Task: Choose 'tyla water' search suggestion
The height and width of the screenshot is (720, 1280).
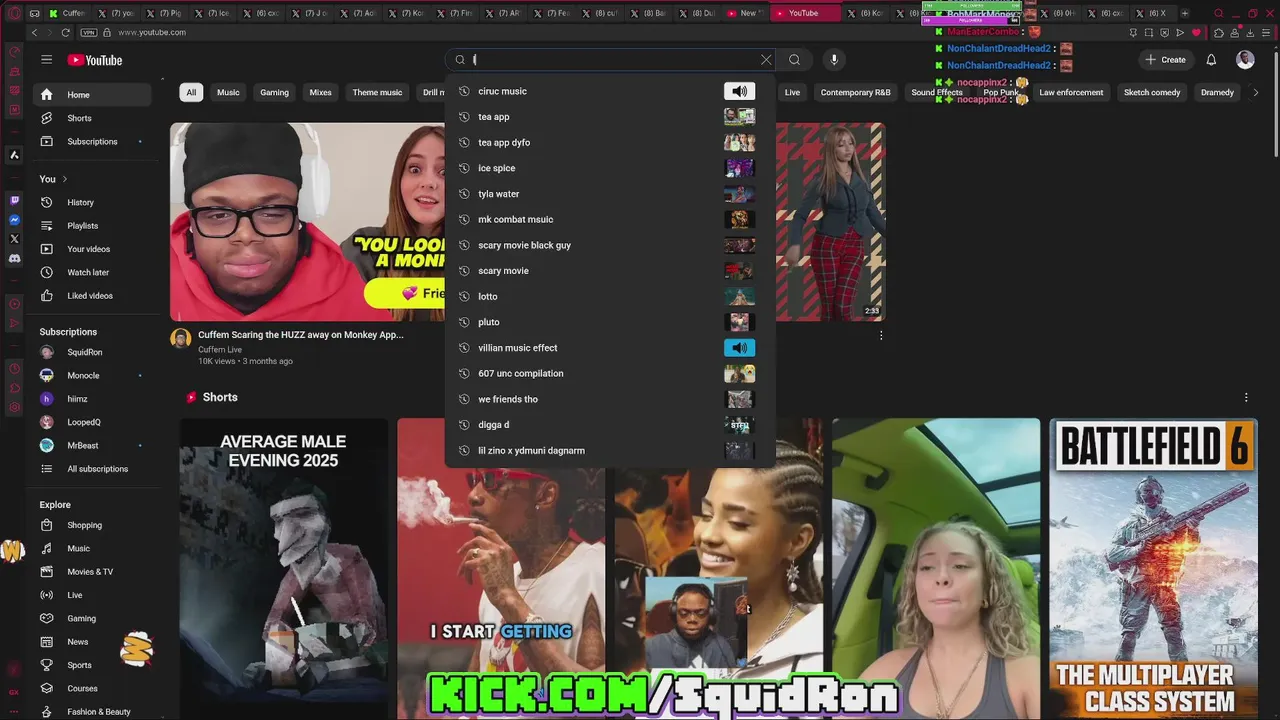Action: [x=610, y=194]
